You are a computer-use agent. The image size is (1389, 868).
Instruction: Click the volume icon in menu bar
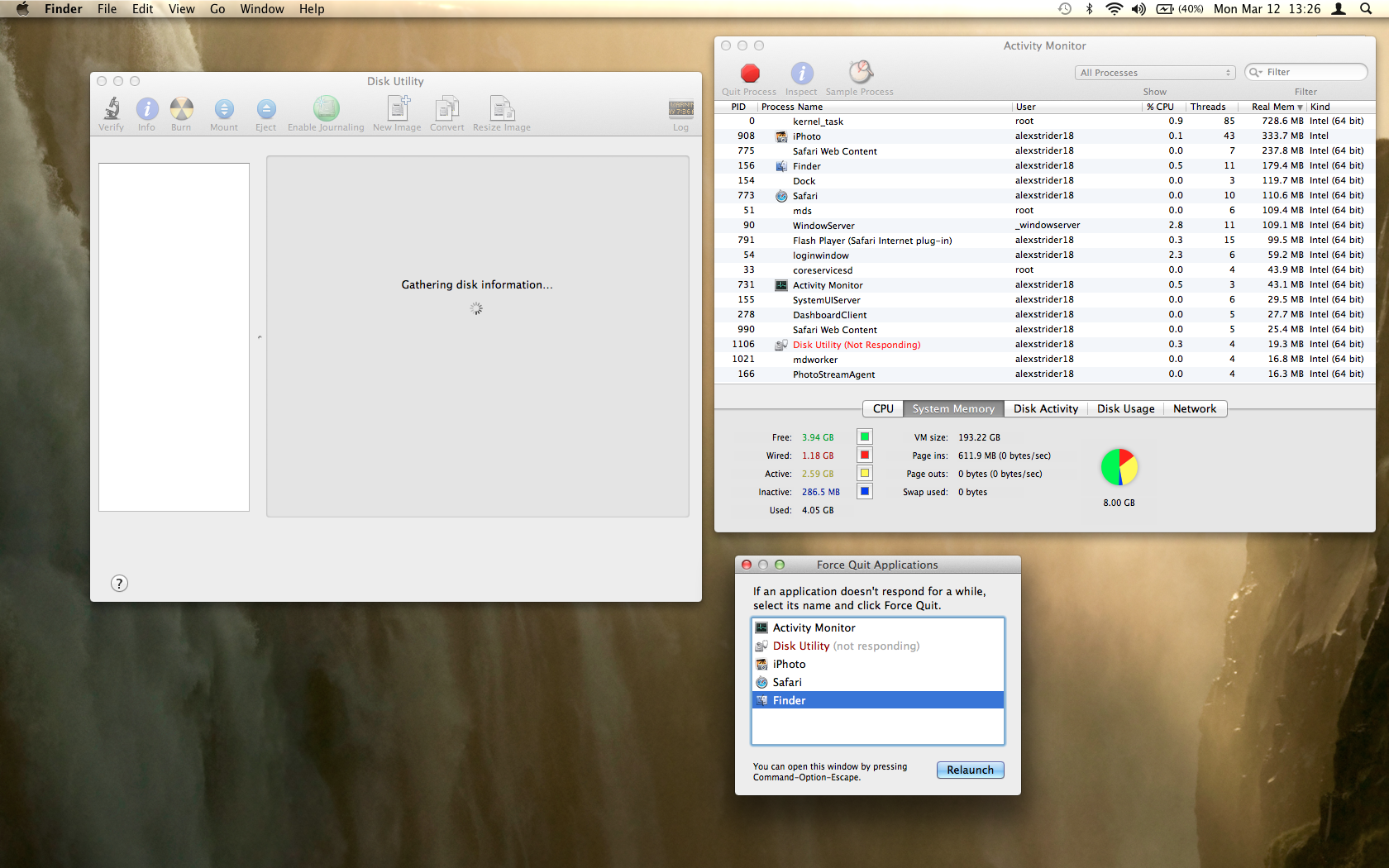(x=1138, y=9)
